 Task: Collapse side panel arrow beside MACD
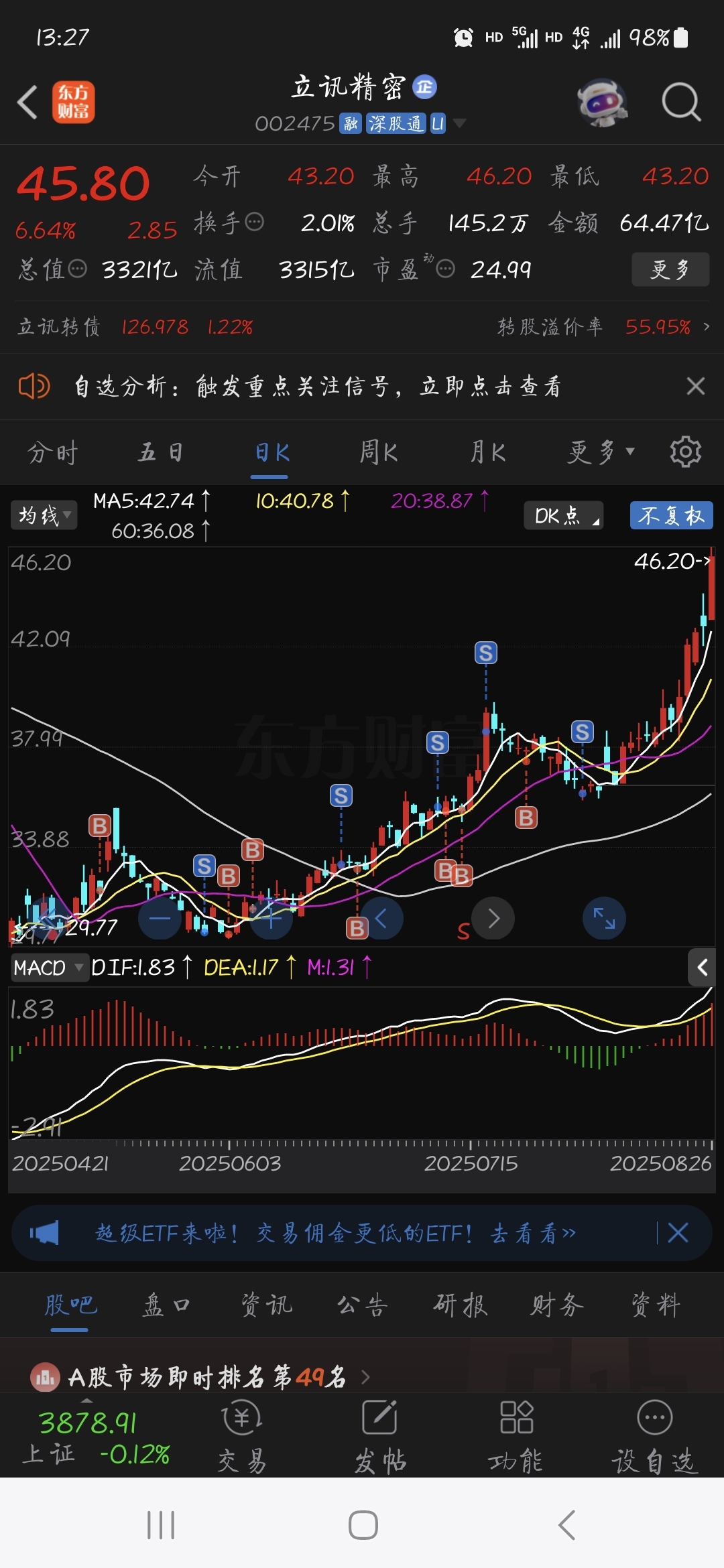[x=701, y=968]
